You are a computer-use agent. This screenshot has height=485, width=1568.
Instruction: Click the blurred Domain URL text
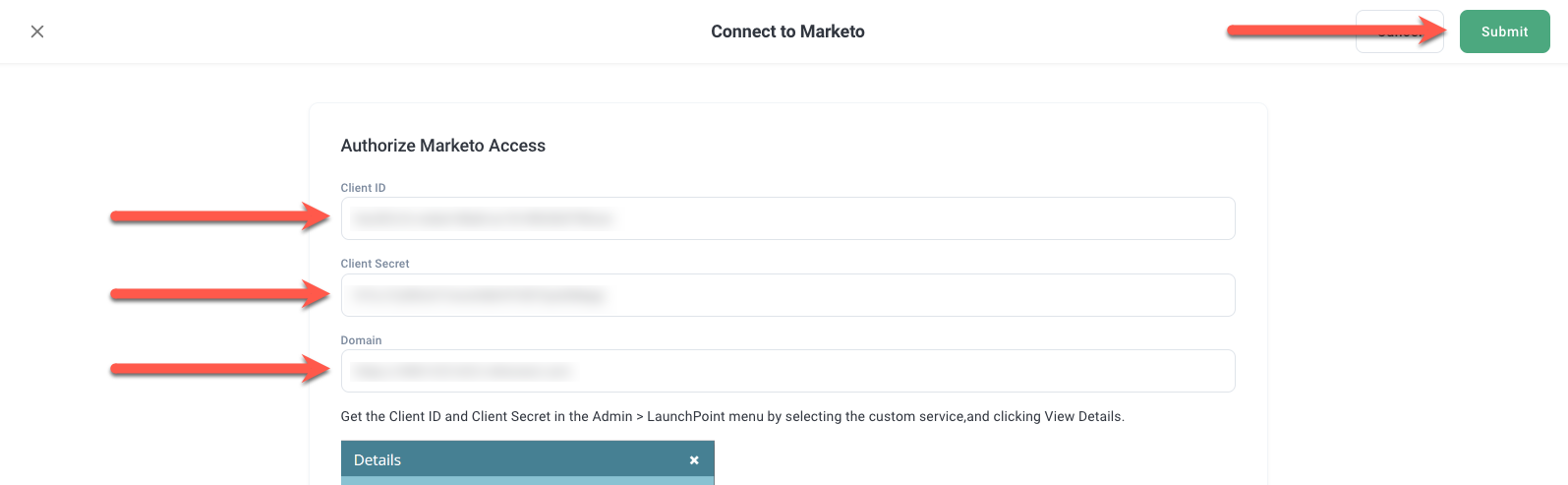point(461,371)
